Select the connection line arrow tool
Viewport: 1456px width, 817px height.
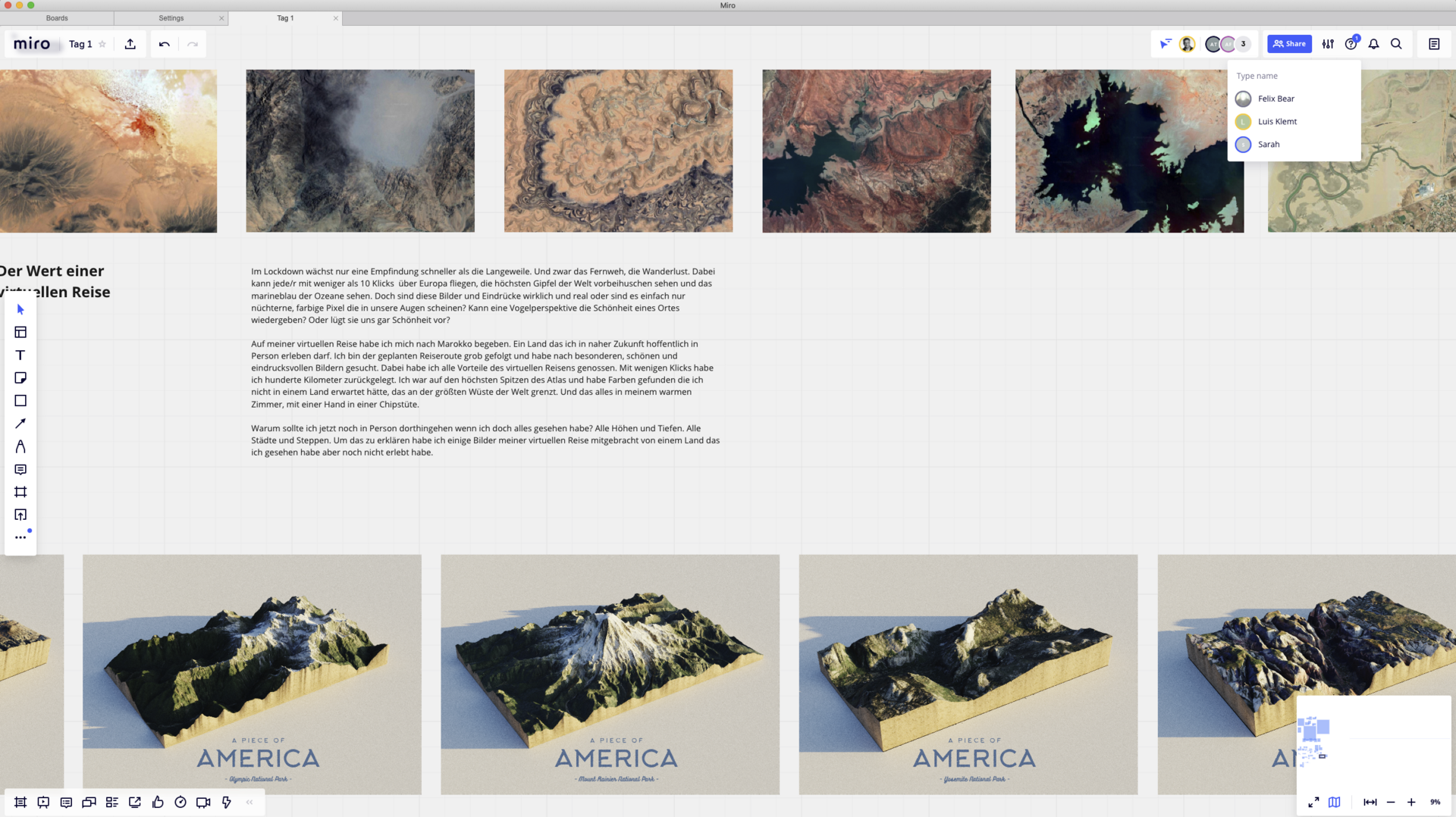(20, 424)
